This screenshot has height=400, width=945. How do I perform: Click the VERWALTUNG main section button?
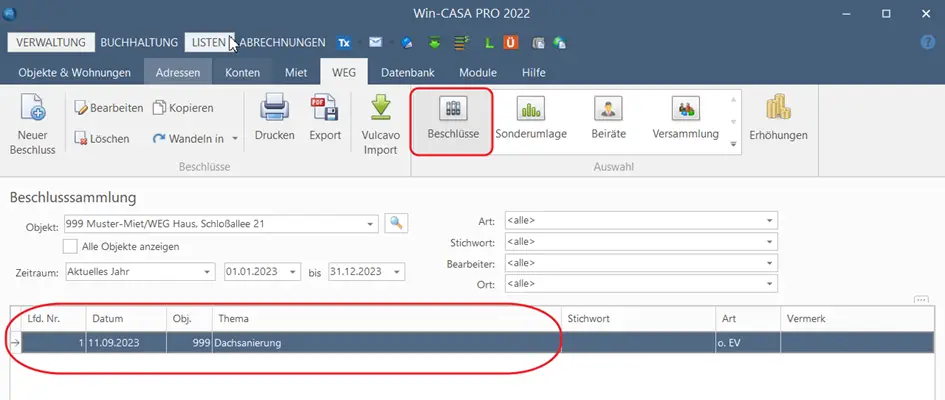[x=51, y=43]
